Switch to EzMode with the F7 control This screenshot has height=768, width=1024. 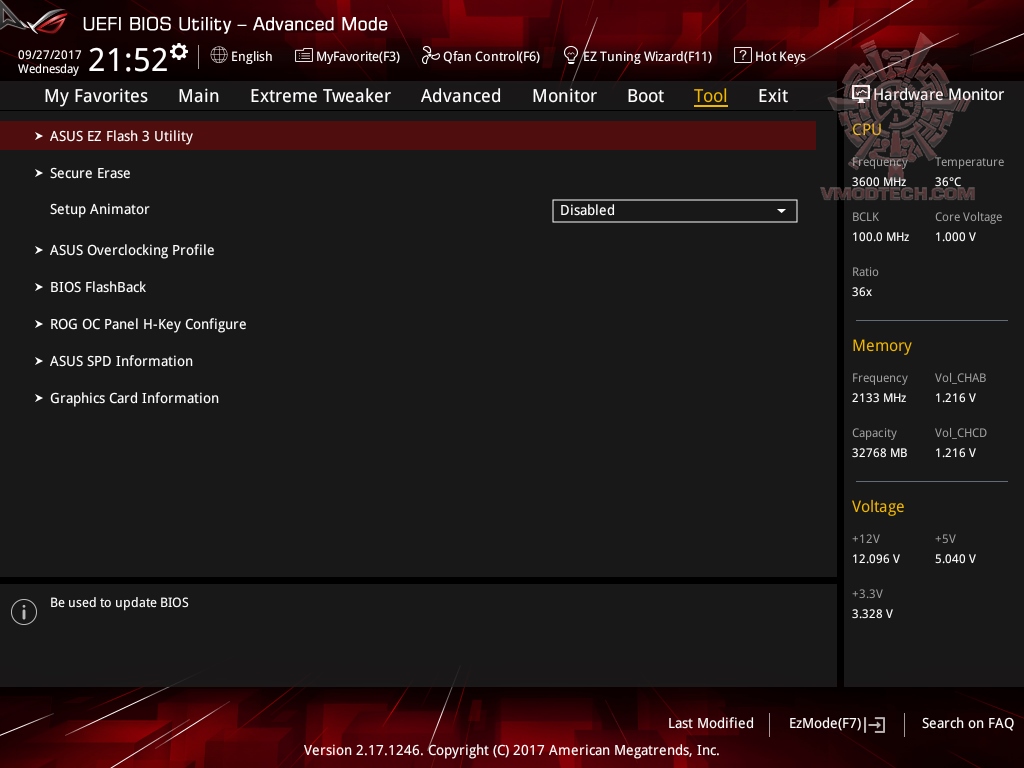(836, 723)
